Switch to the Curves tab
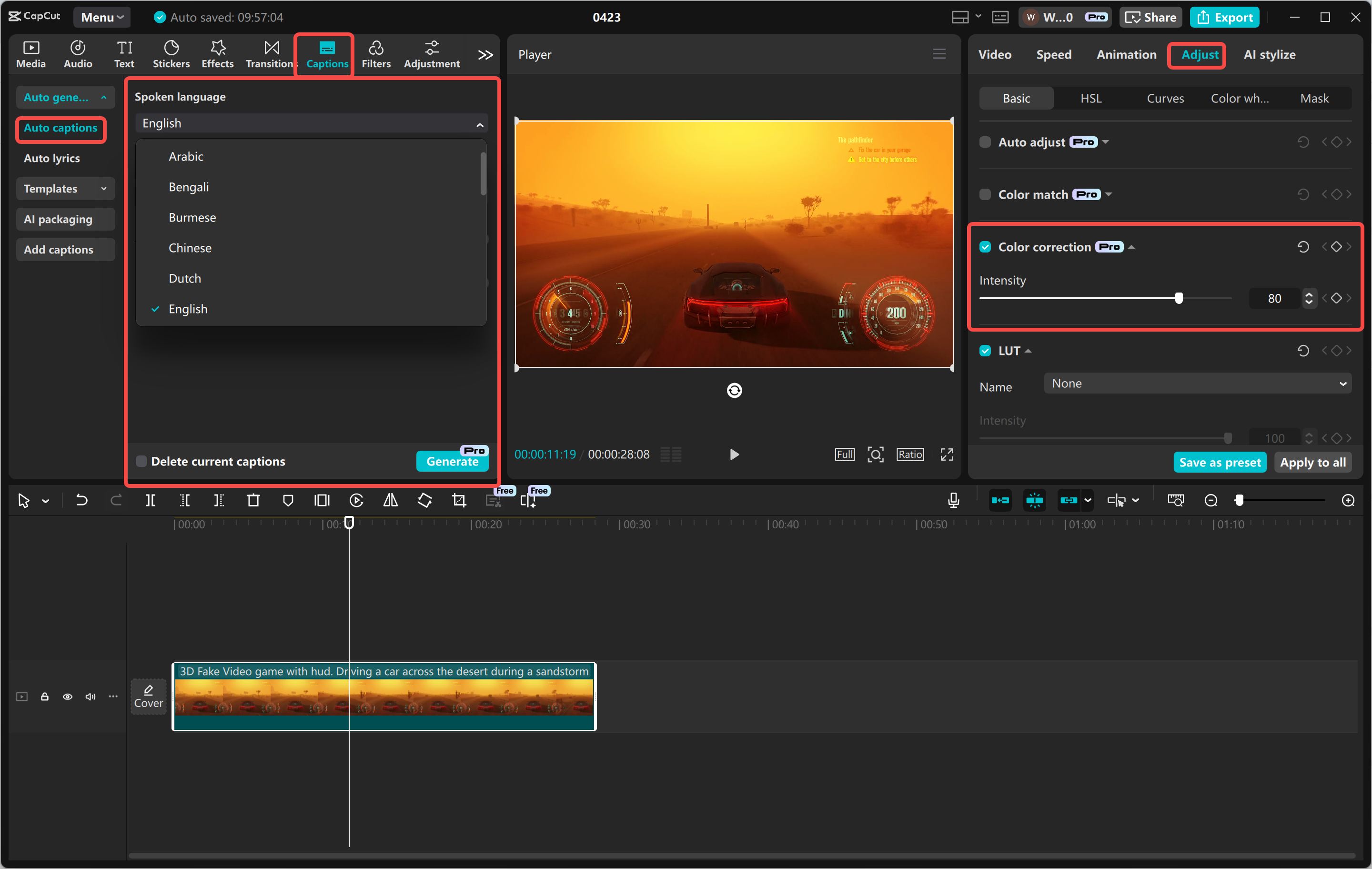Viewport: 1372px width, 869px height. point(1165,98)
